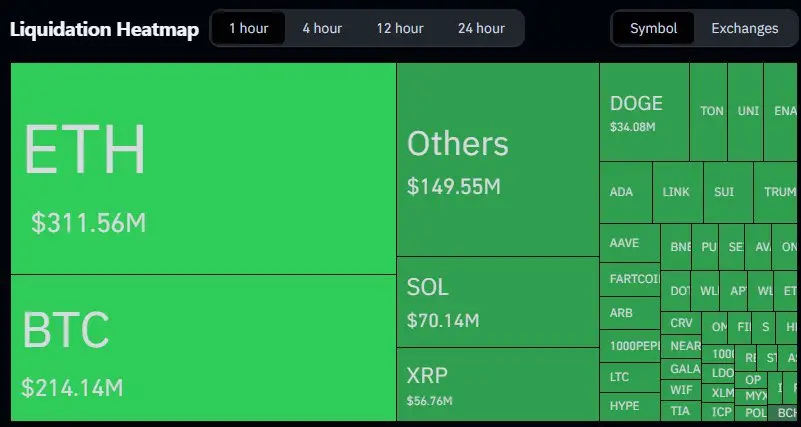
Task: Click the AAVE heatmap tile
Action: tap(629, 244)
